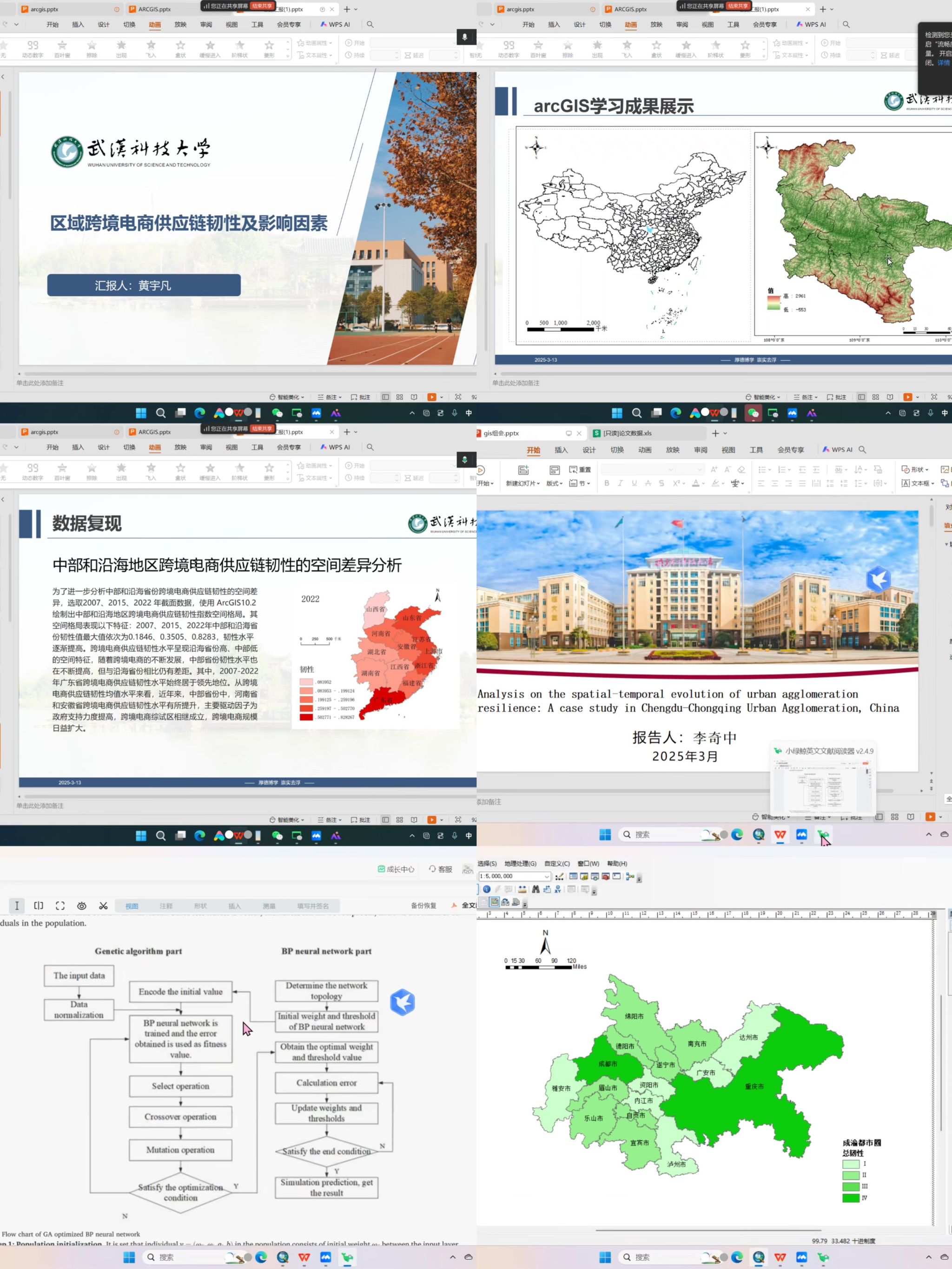Select the binoculars Find tool

click(x=536, y=889)
